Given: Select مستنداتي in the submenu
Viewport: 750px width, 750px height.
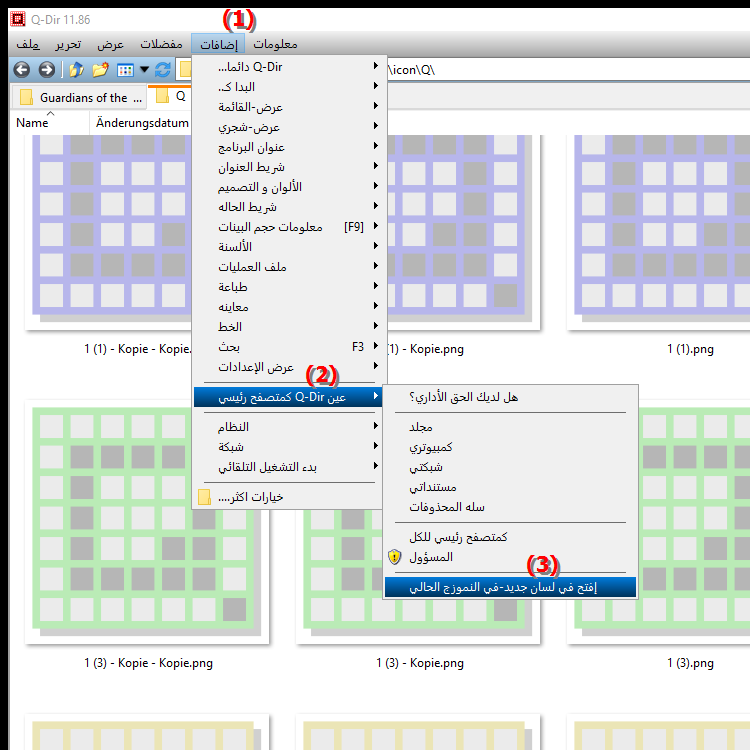Looking at the screenshot, I should (x=510, y=487).
